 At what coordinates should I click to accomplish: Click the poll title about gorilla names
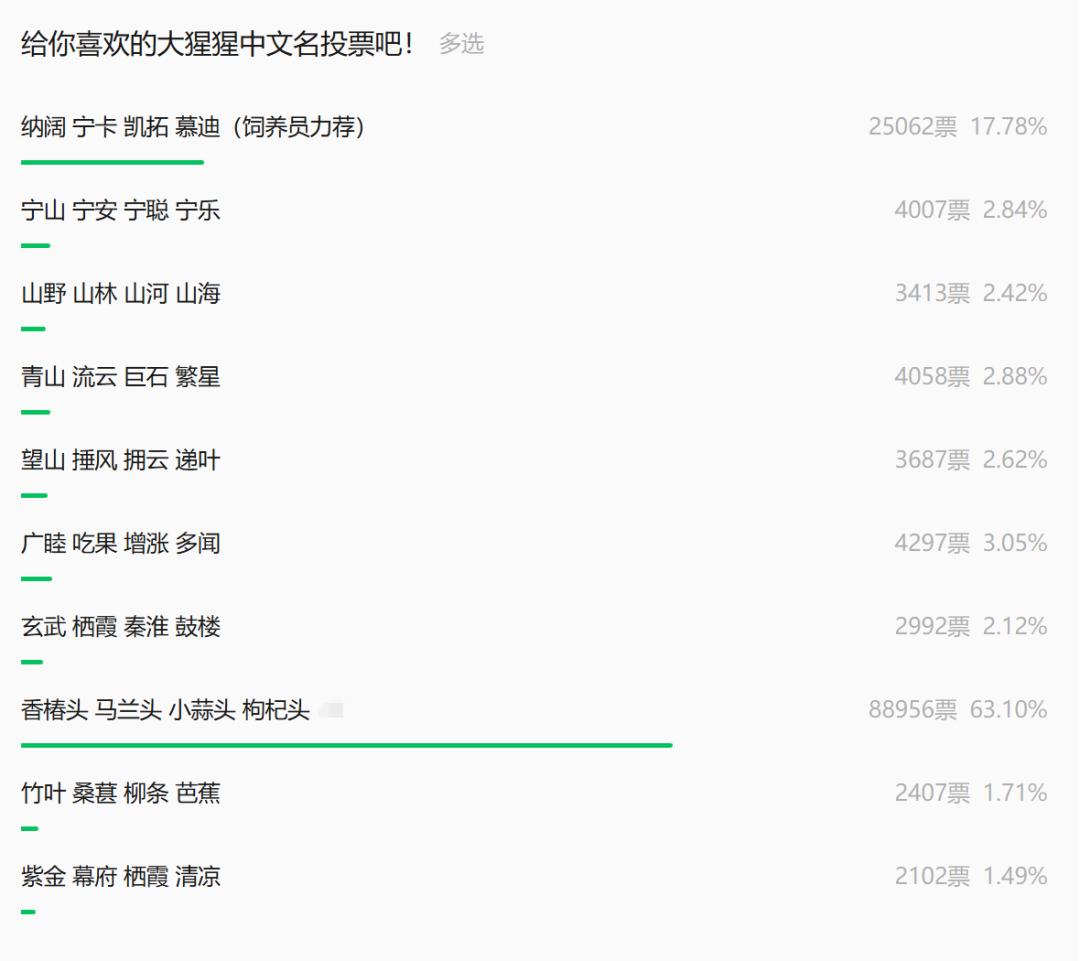[217, 44]
